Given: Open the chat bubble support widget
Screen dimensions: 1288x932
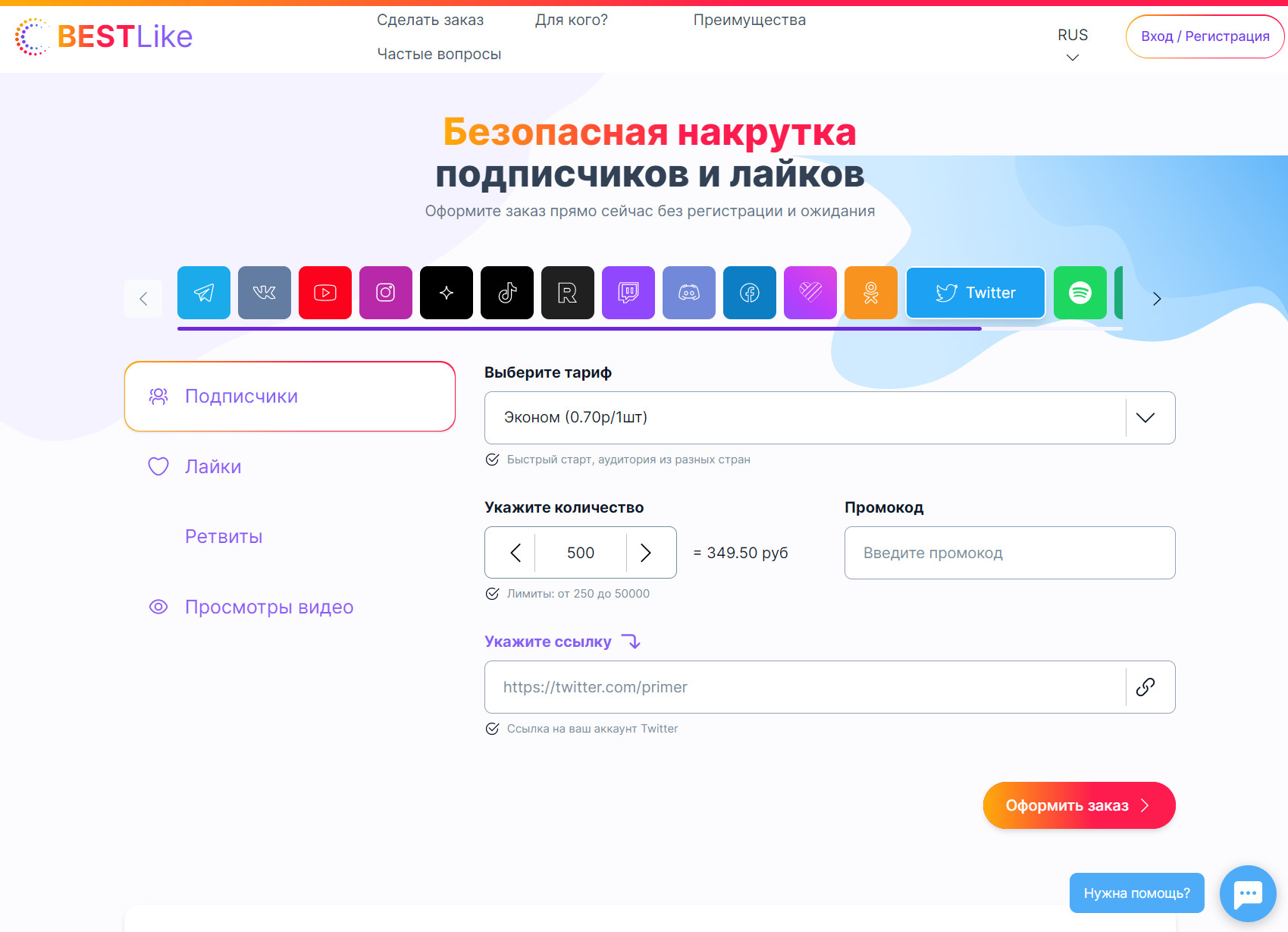Looking at the screenshot, I should pos(1248,893).
